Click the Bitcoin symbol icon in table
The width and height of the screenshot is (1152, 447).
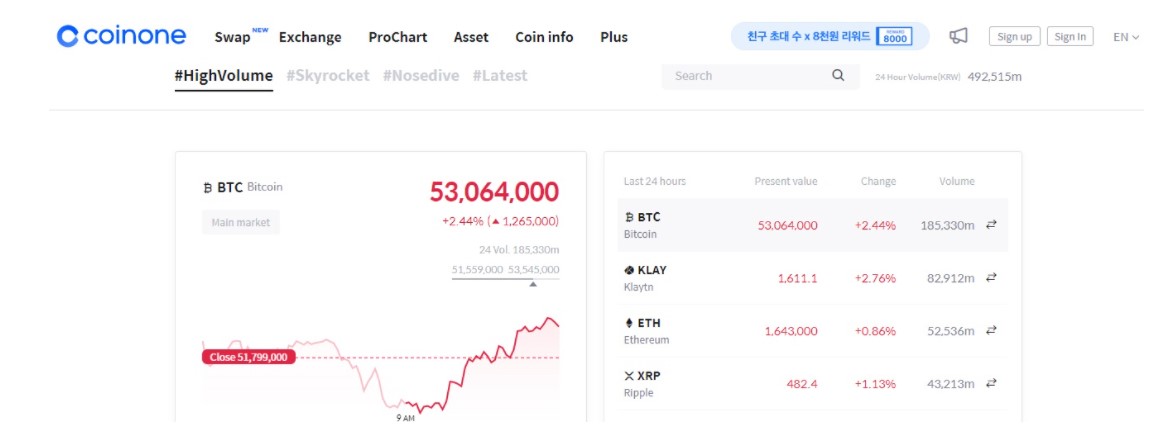pos(629,218)
